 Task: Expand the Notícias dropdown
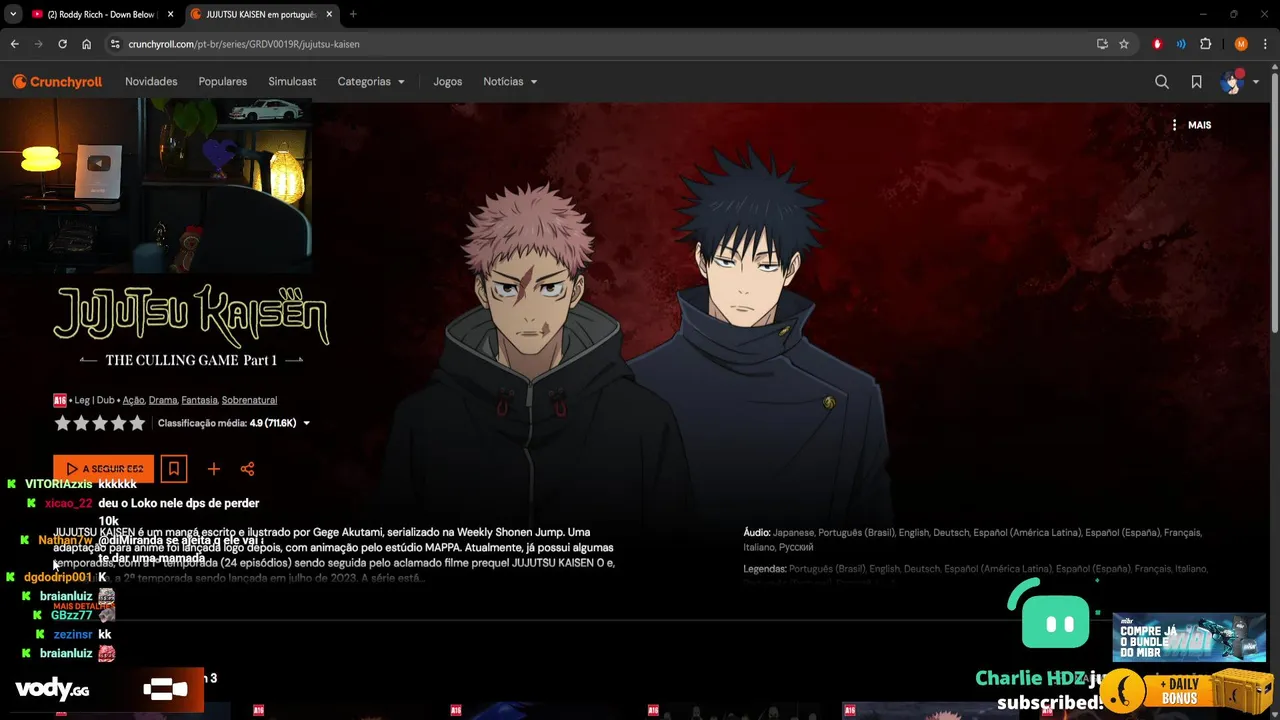tap(510, 82)
